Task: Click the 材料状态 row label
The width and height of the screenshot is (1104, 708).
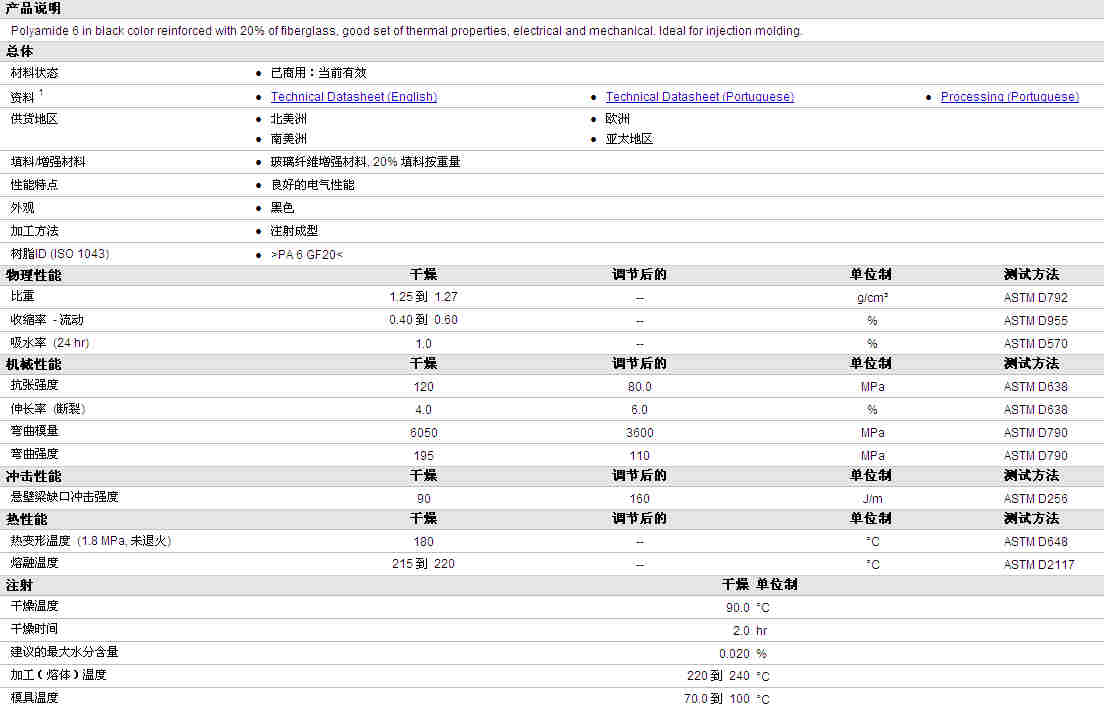Action: (x=34, y=73)
